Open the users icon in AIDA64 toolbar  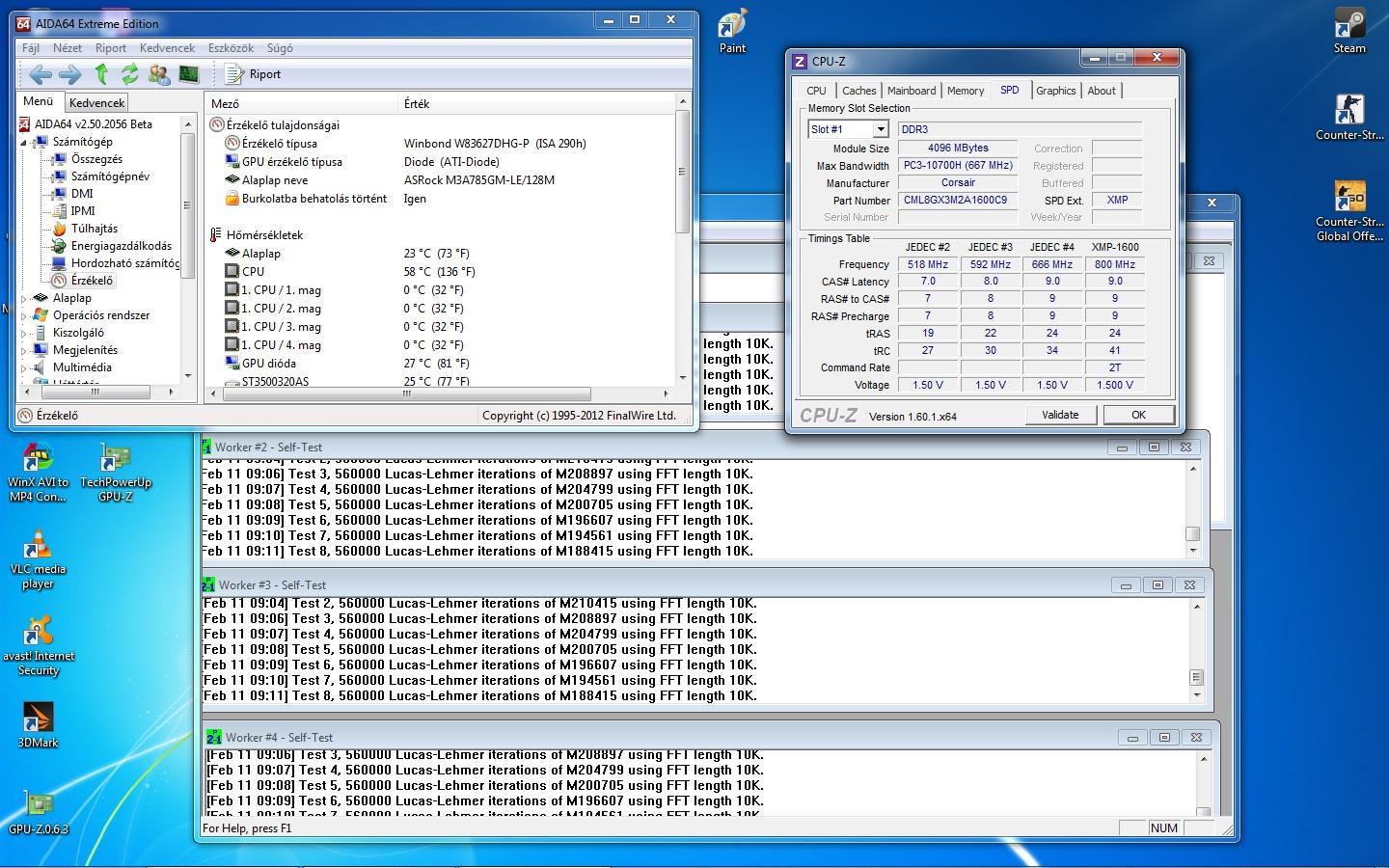[x=159, y=74]
